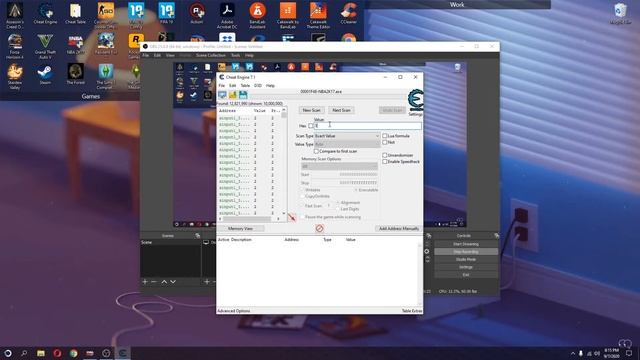Click the Next Scan button
The width and height of the screenshot is (640, 360).
pyautogui.click(x=341, y=110)
